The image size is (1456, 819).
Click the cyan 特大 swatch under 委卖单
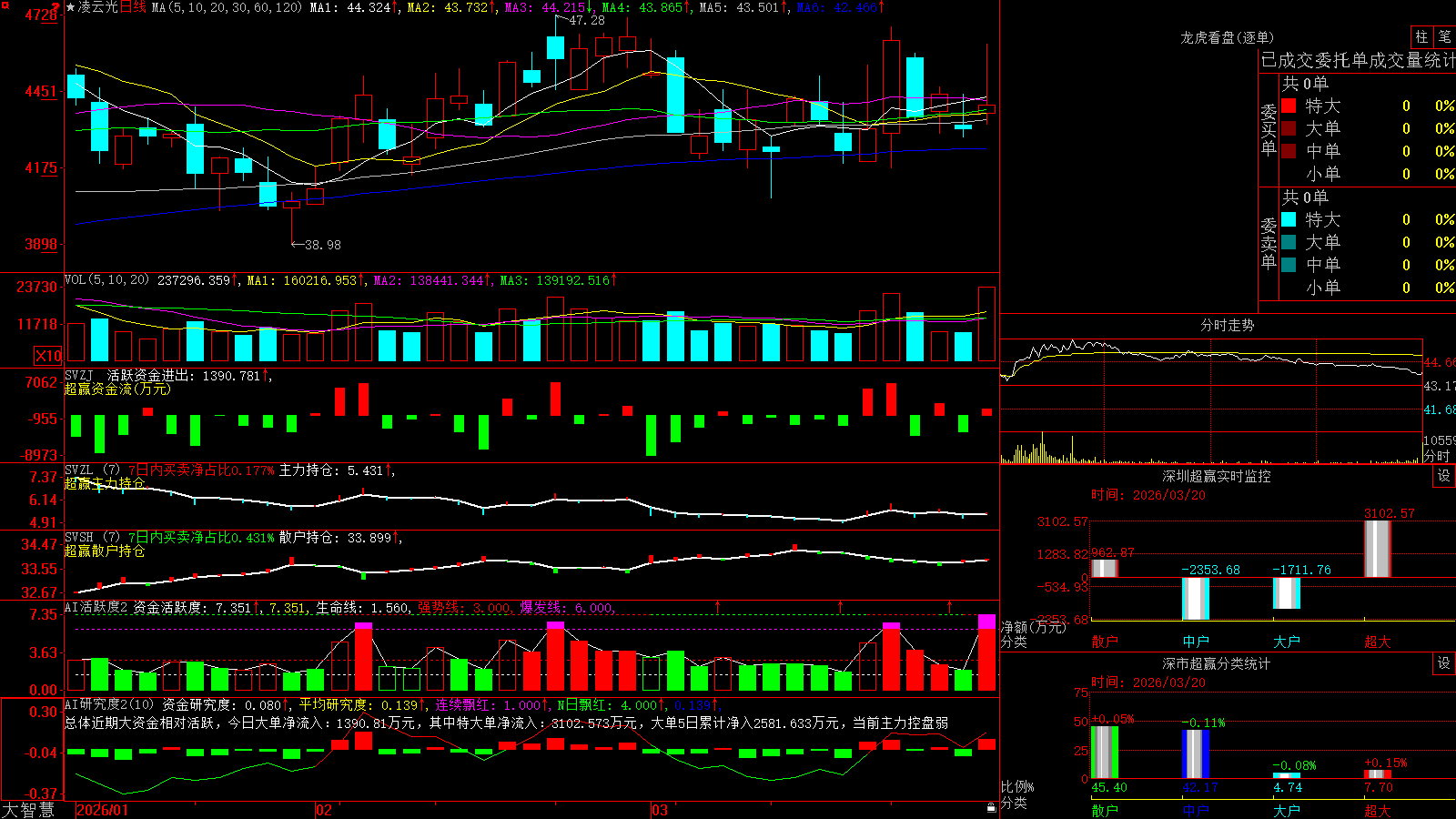[x=1289, y=219]
